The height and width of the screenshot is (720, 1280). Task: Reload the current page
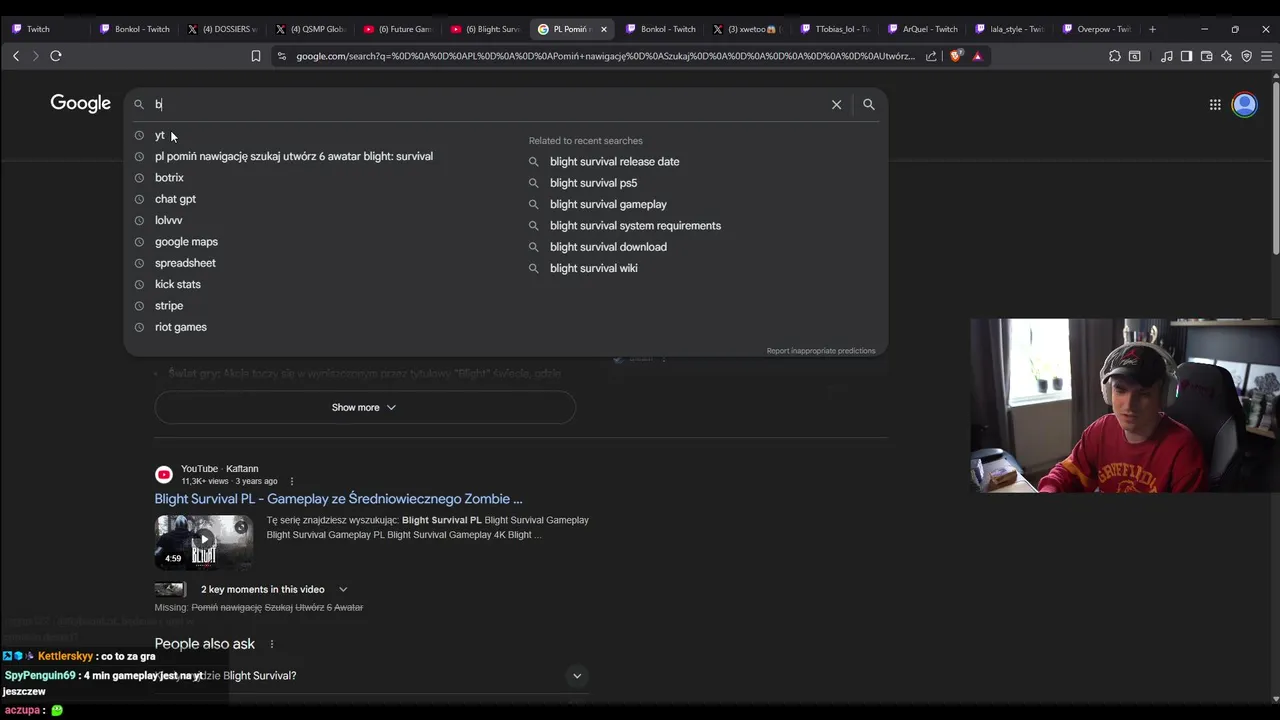pyautogui.click(x=56, y=56)
